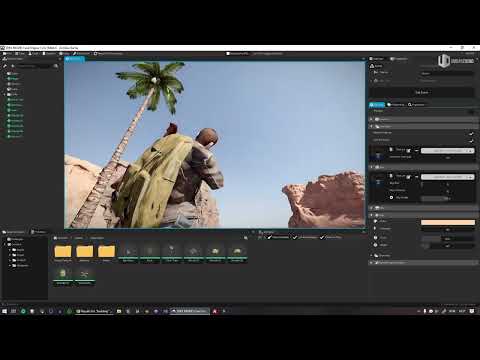Toggle the first checkmark option below the viewport
Screen dimensions: 480x360
269,237
